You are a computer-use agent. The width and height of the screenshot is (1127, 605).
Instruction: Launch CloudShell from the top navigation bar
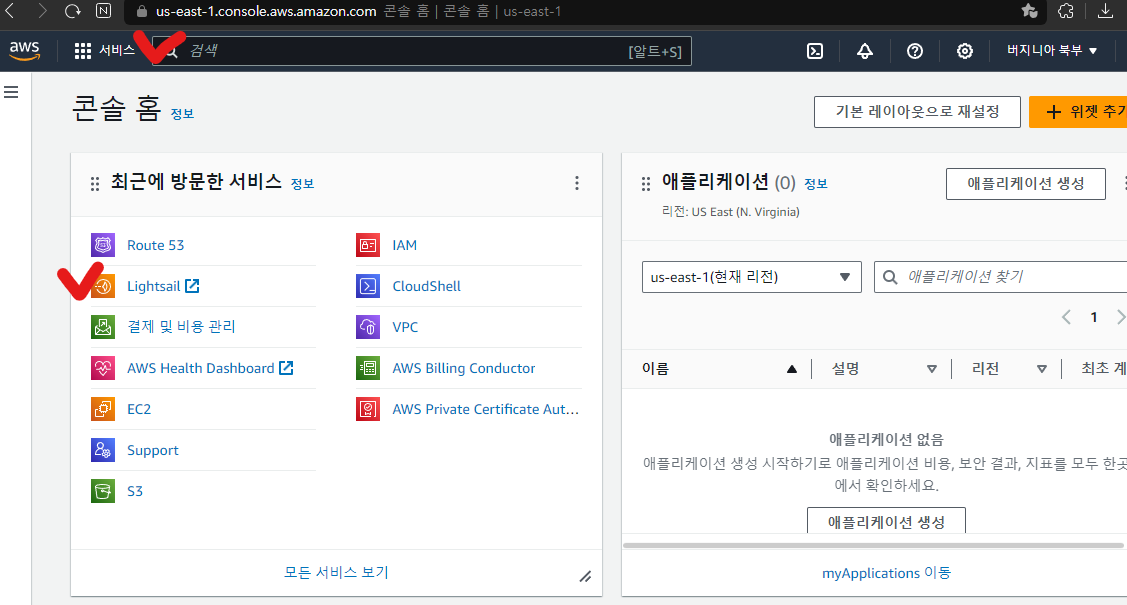pyautogui.click(x=815, y=51)
